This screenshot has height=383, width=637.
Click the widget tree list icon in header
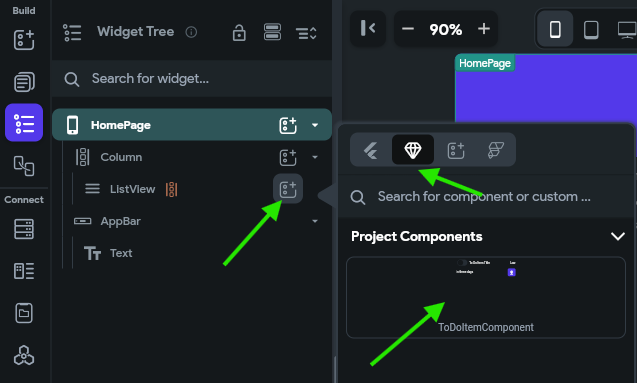click(72, 32)
